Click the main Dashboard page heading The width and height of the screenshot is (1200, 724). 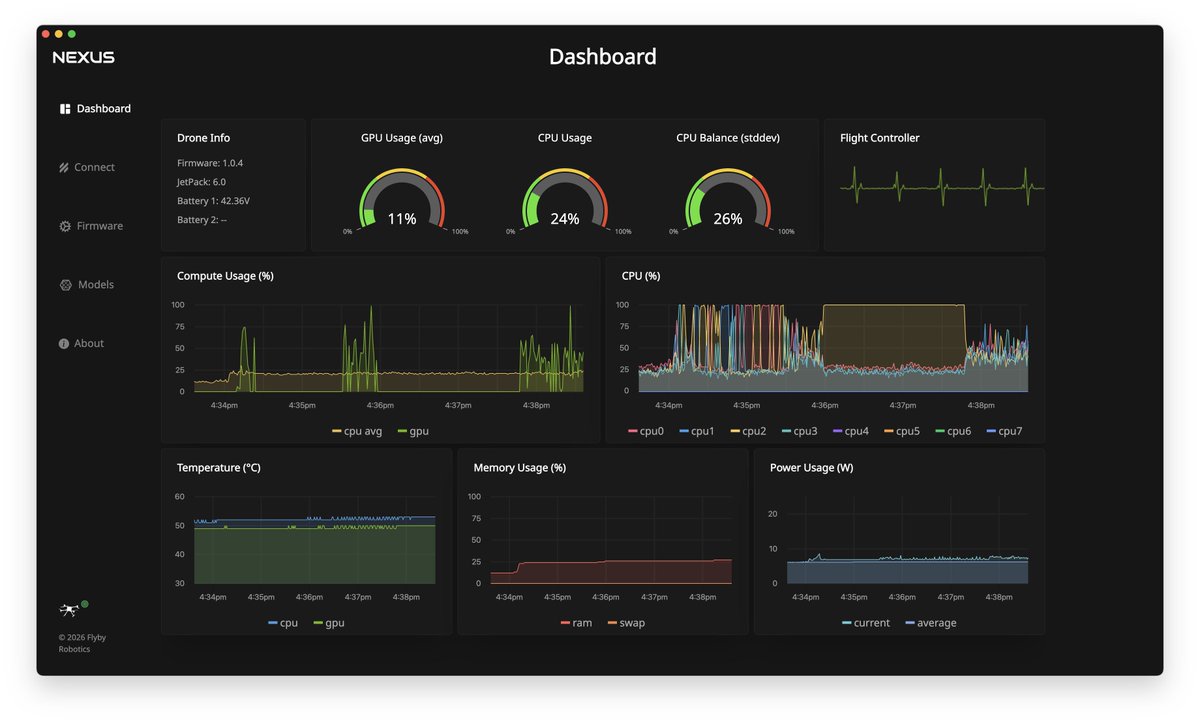[603, 57]
